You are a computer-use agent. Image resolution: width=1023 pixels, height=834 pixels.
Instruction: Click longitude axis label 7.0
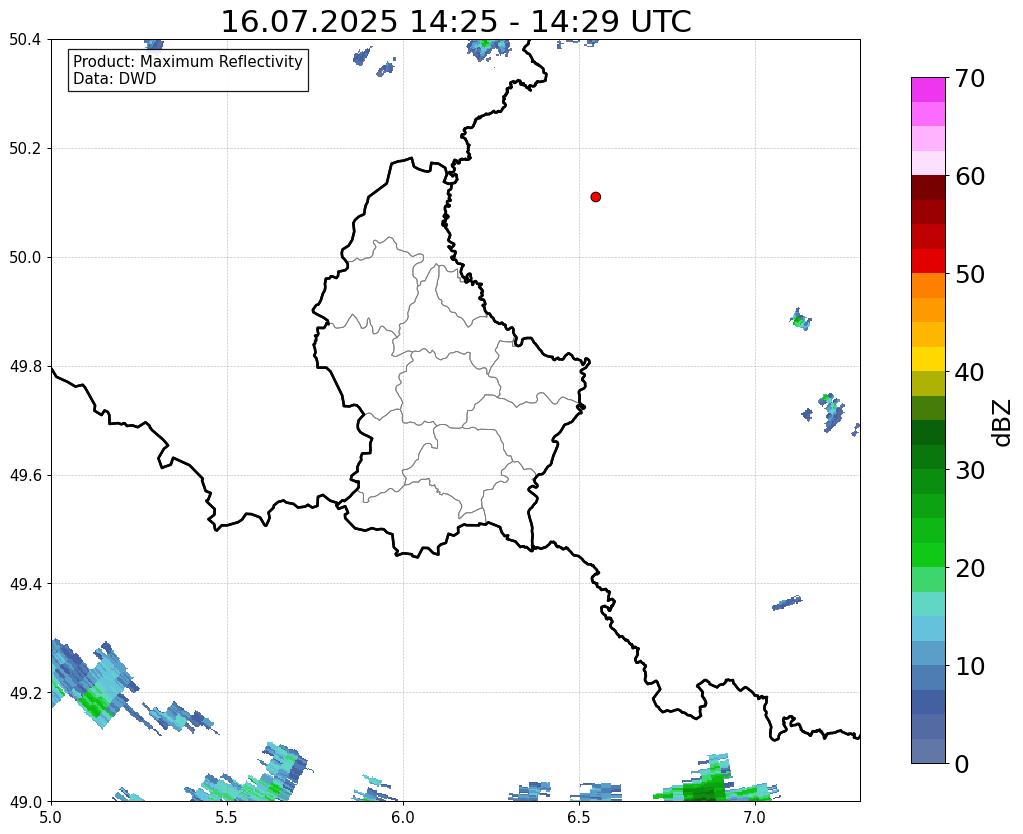[x=755, y=817]
